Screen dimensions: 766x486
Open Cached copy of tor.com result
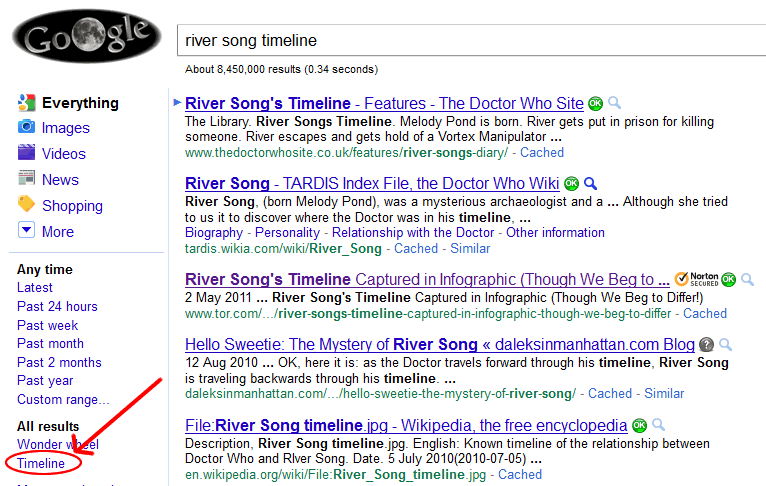704,314
